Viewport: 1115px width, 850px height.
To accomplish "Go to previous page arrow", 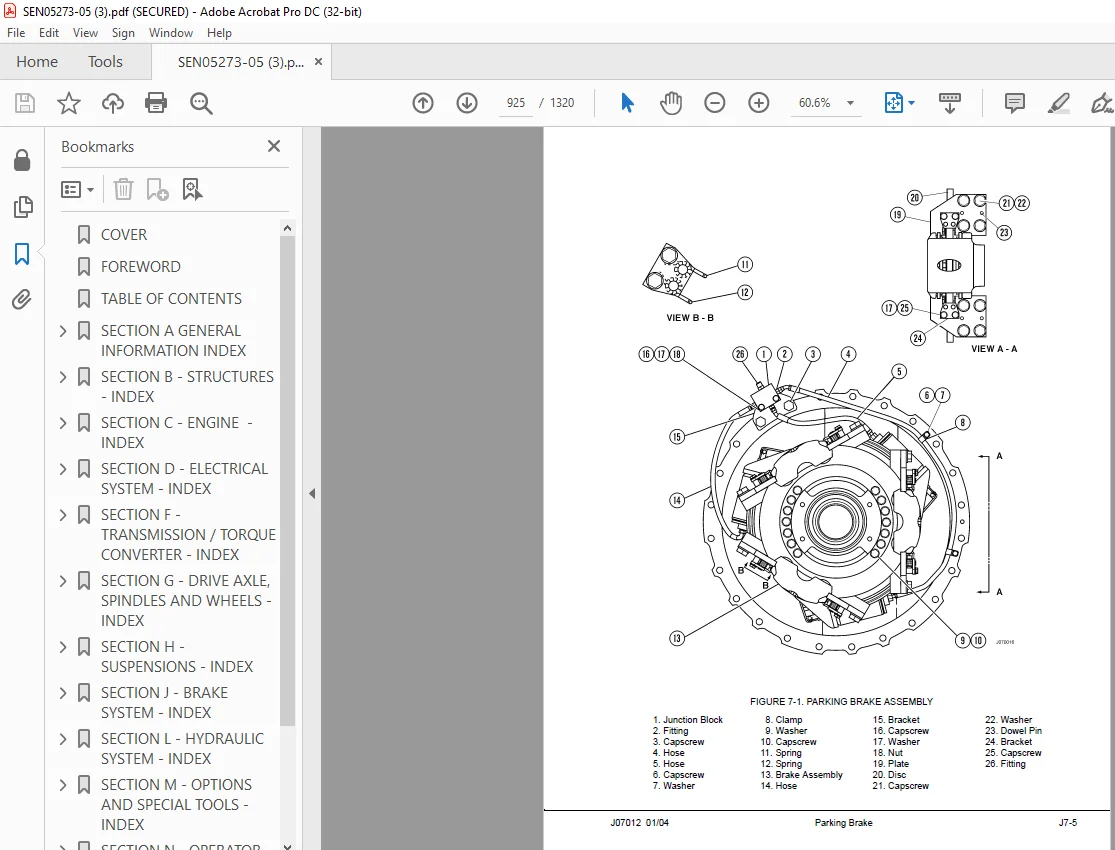I will point(423,103).
